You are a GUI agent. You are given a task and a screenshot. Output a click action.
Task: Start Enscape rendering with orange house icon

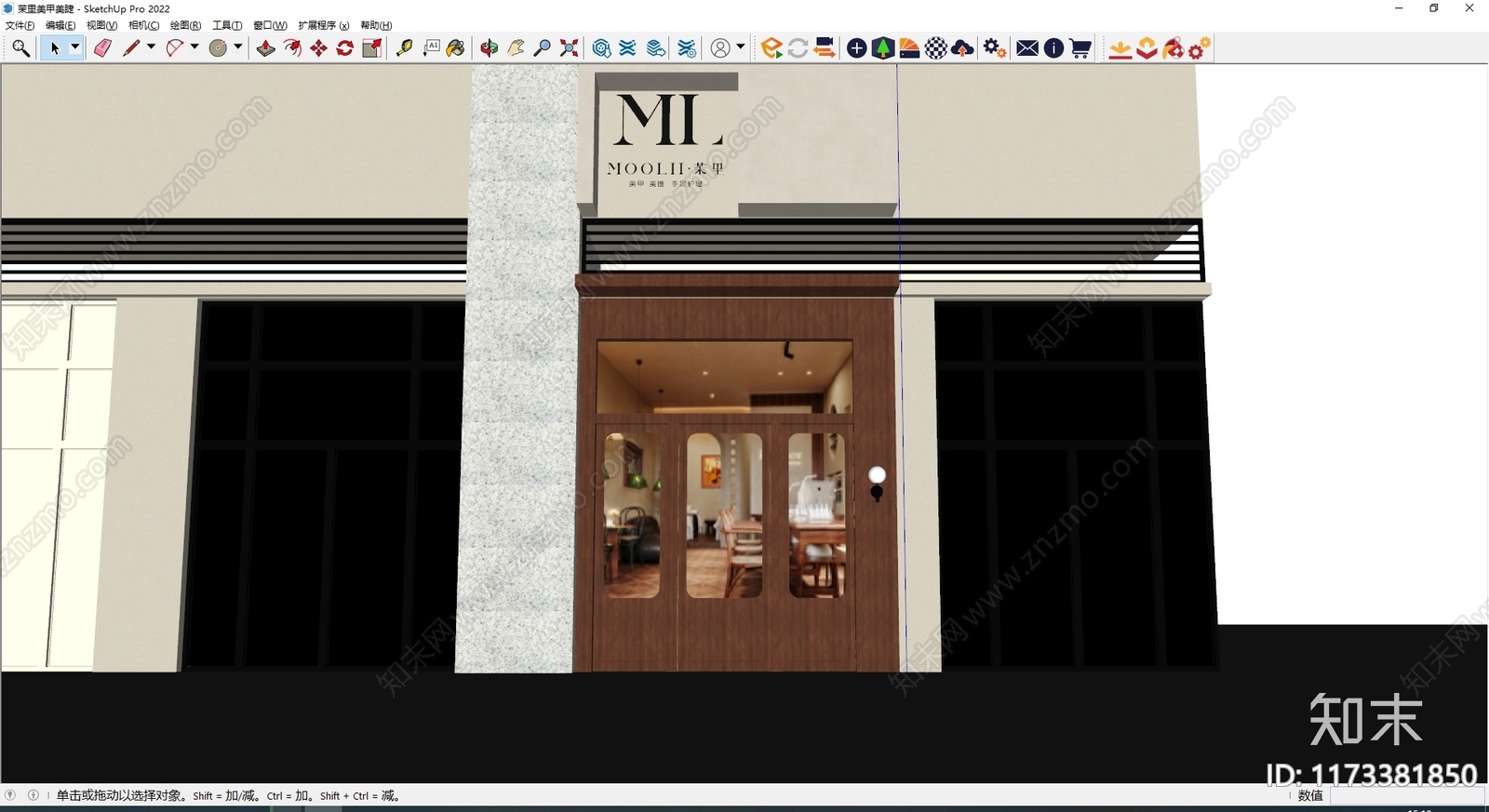coord(771,48)
